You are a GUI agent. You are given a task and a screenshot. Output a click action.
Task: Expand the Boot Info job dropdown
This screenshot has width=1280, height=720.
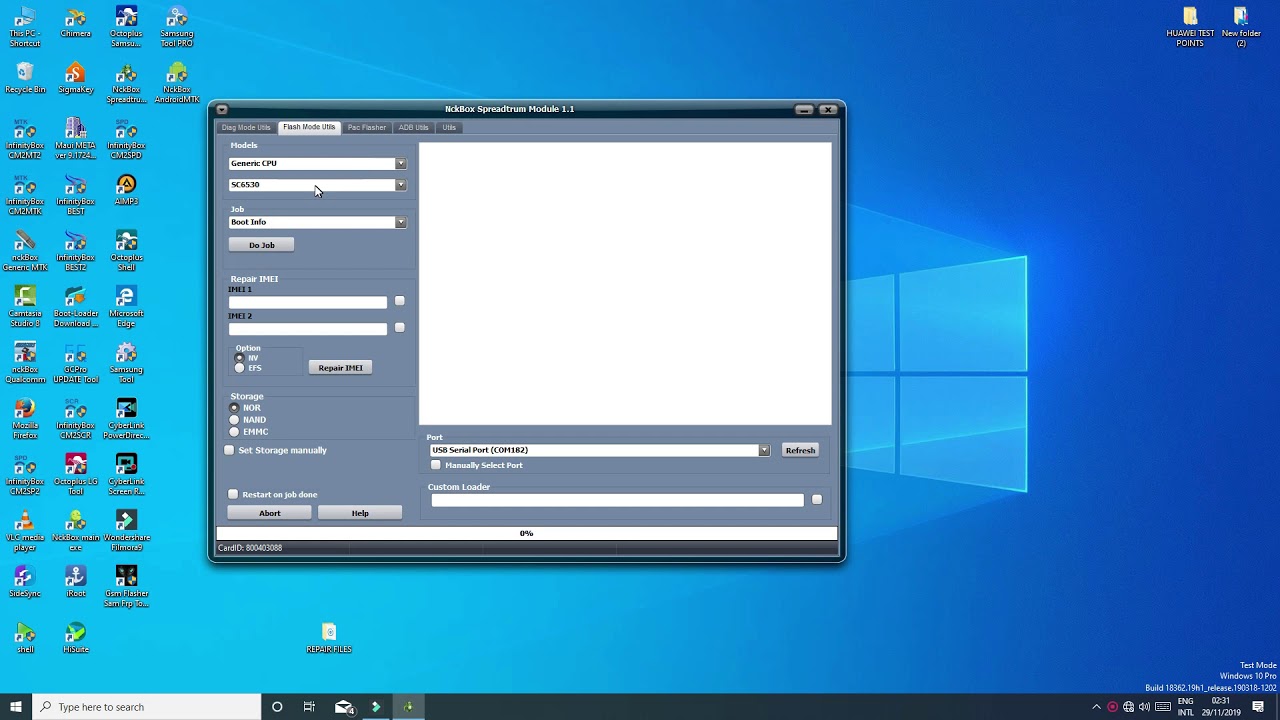pos(400,222)
